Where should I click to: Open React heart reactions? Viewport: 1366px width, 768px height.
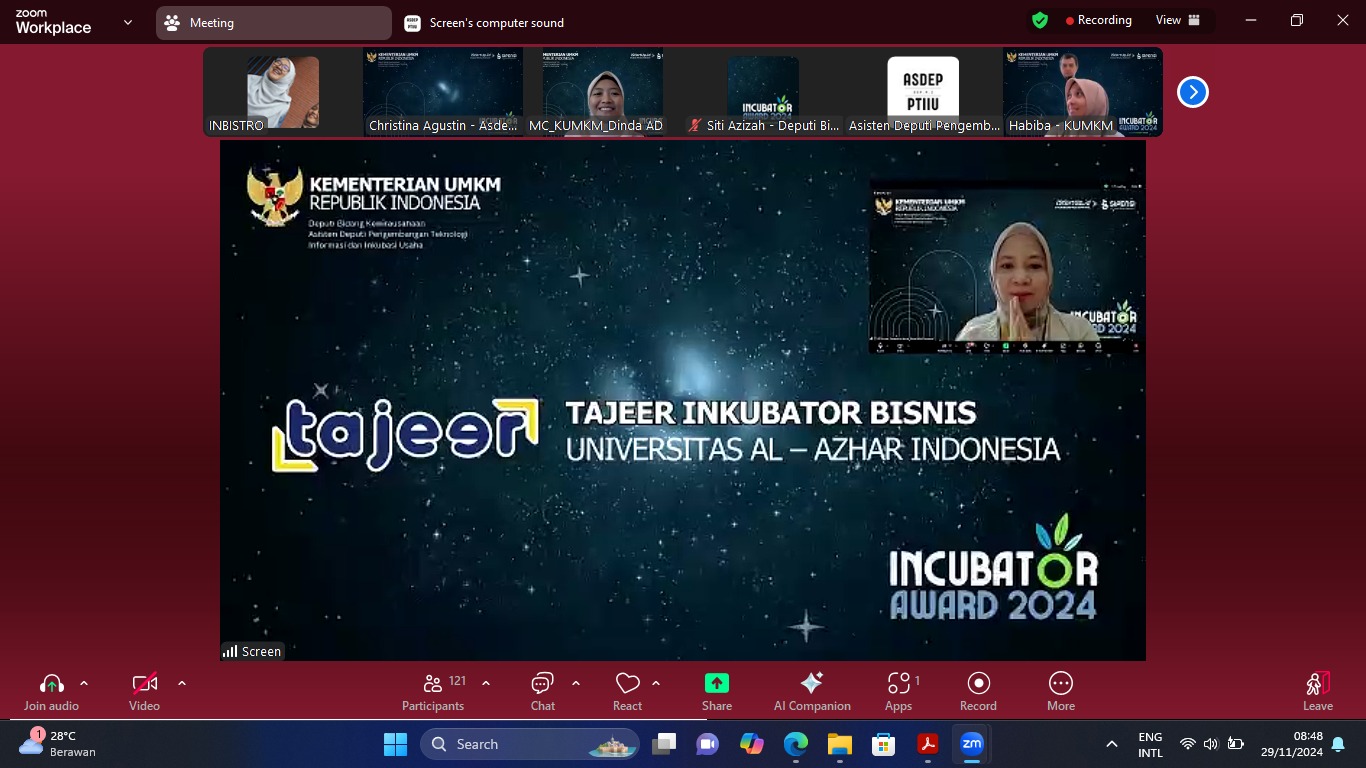(628, 692)
